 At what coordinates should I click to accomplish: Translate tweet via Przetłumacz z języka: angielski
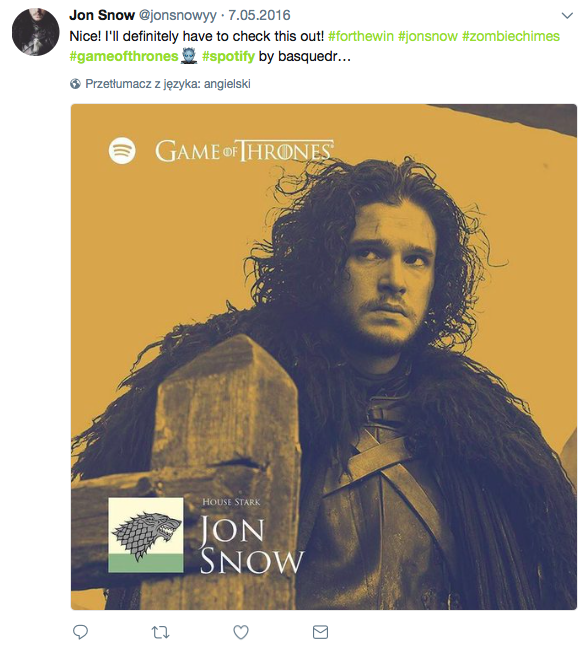[x=168, y=84]
